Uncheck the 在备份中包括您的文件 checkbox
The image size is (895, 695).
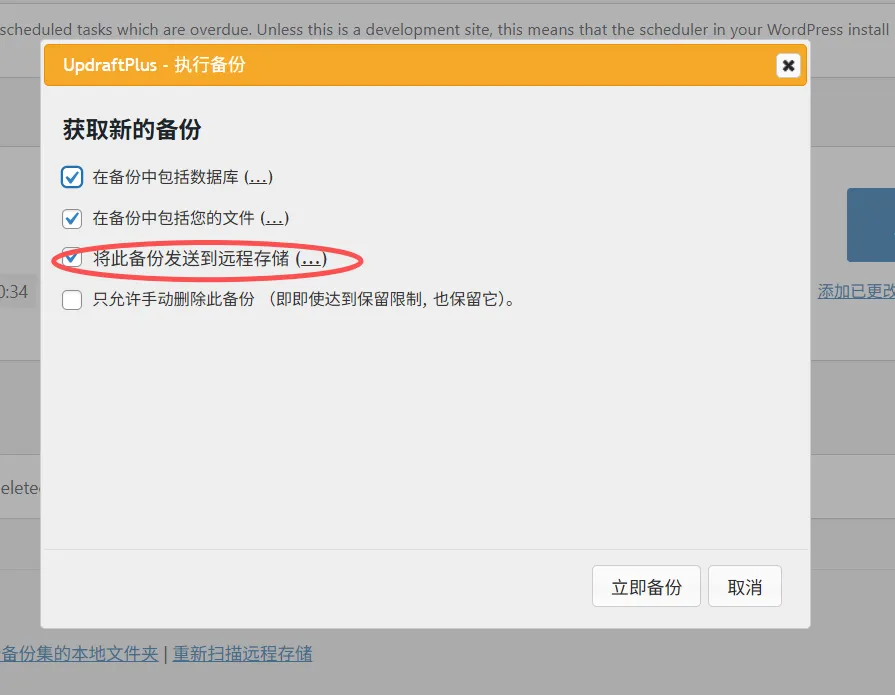pos(72,218)
